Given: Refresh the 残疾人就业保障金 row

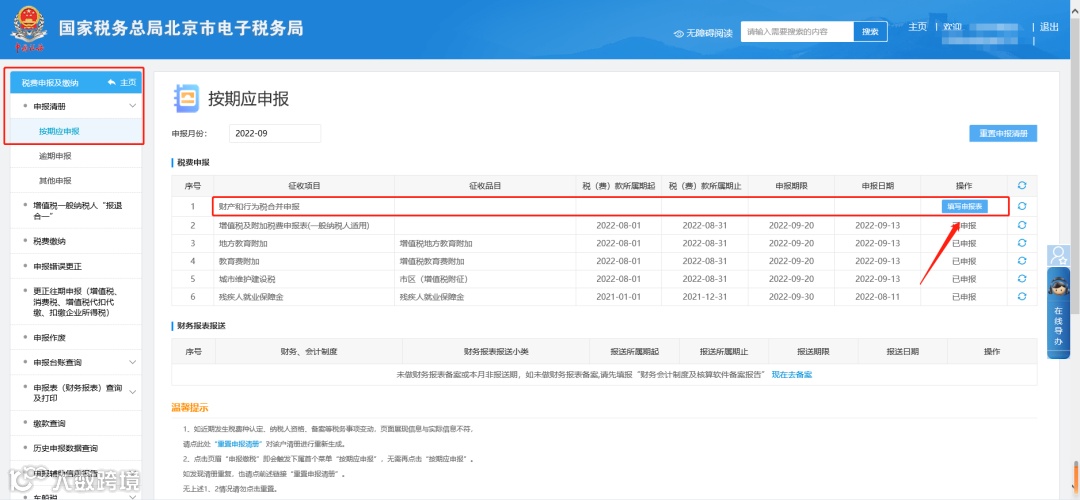Looking at the screenshot, I should [x=1021, y=297].
